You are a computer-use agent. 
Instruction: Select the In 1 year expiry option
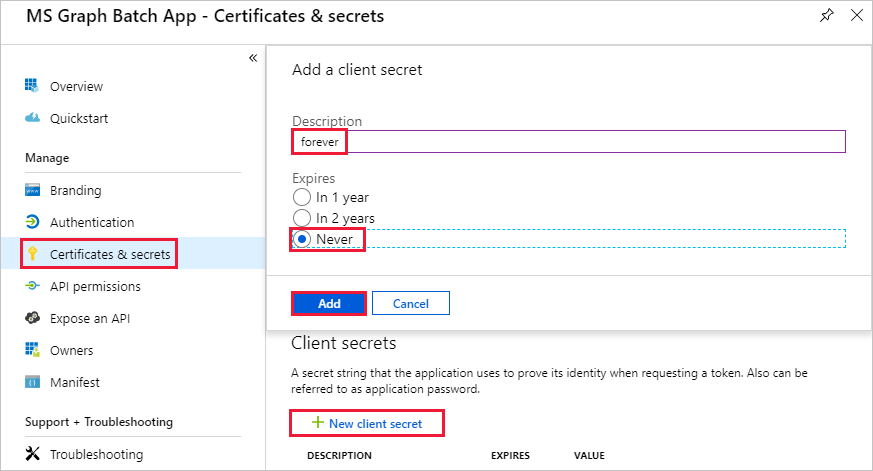(301, 197)
